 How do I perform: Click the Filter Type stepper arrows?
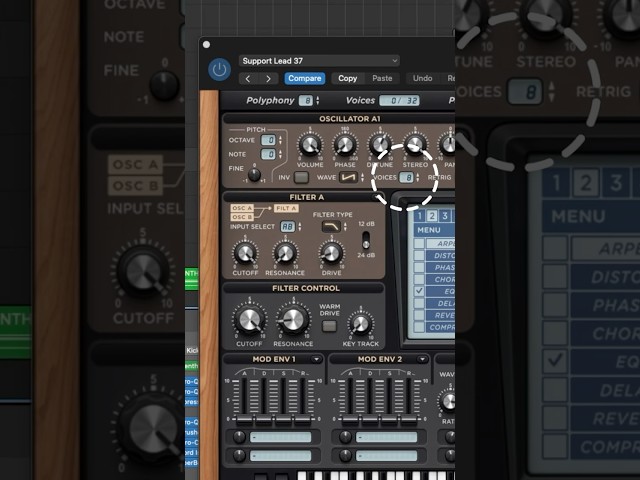point(345,227)
